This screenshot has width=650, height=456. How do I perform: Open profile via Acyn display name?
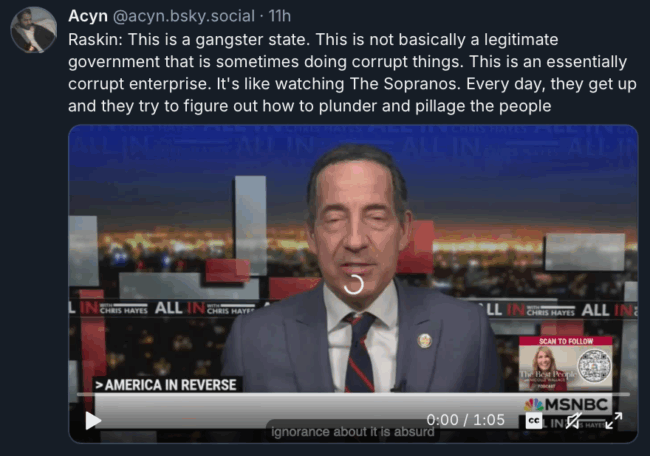coord(88,16)
